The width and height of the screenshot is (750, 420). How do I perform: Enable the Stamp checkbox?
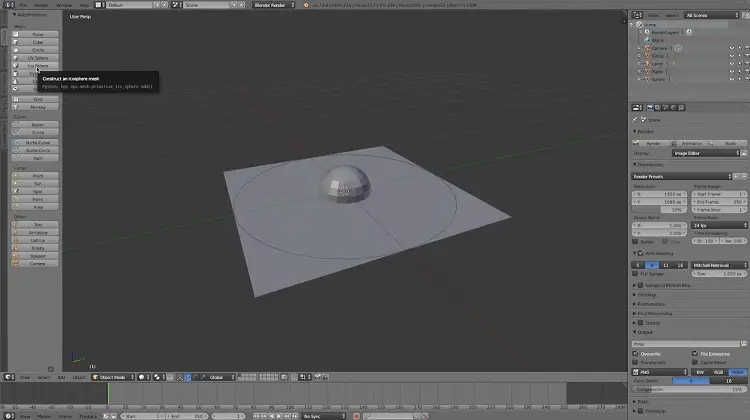pos(641,323)
